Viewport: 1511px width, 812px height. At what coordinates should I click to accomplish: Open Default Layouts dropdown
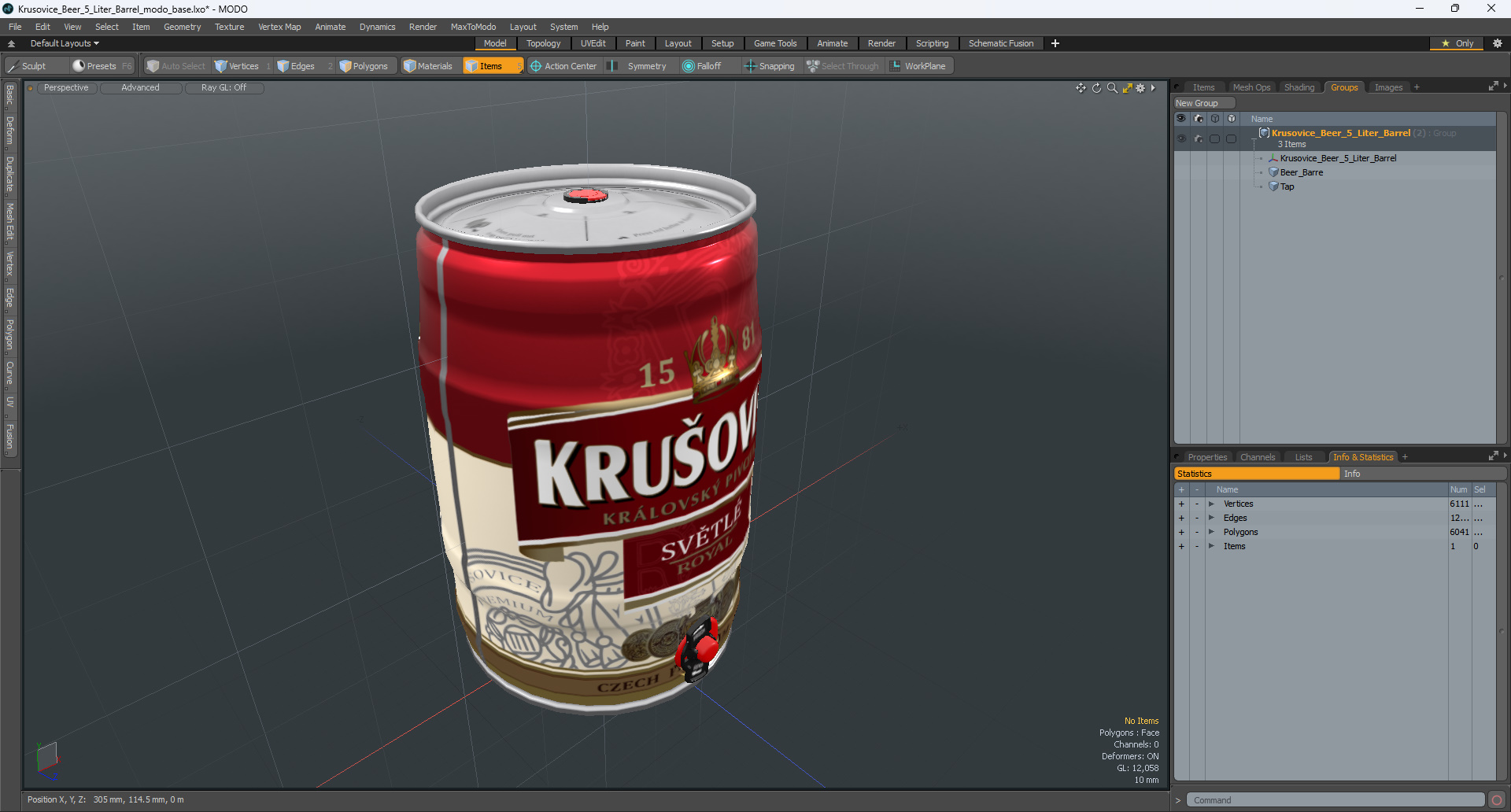pyautogui.click(x=65, y=43)
